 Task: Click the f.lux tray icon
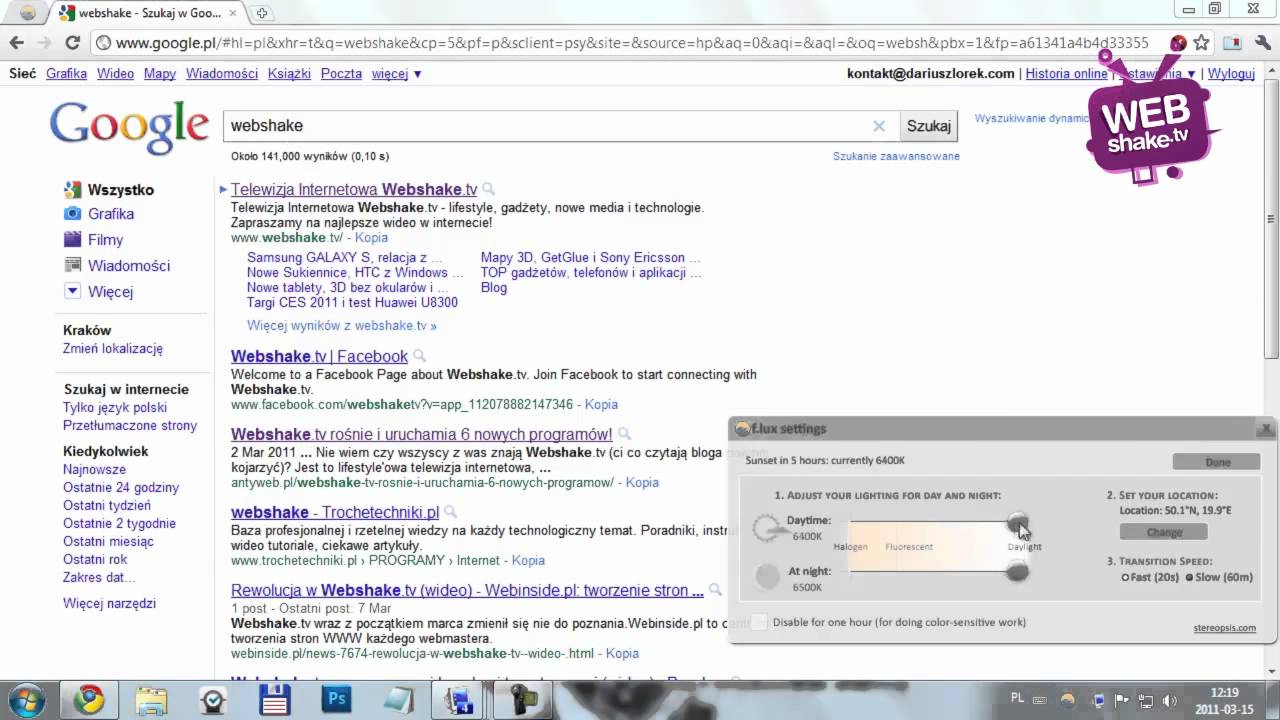click(1068, 700)
